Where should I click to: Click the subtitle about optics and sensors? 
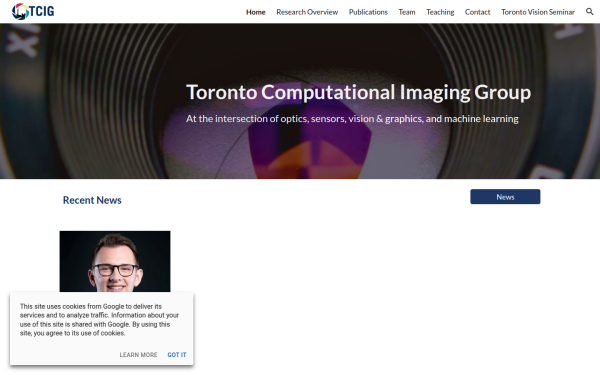click(352, 119)
